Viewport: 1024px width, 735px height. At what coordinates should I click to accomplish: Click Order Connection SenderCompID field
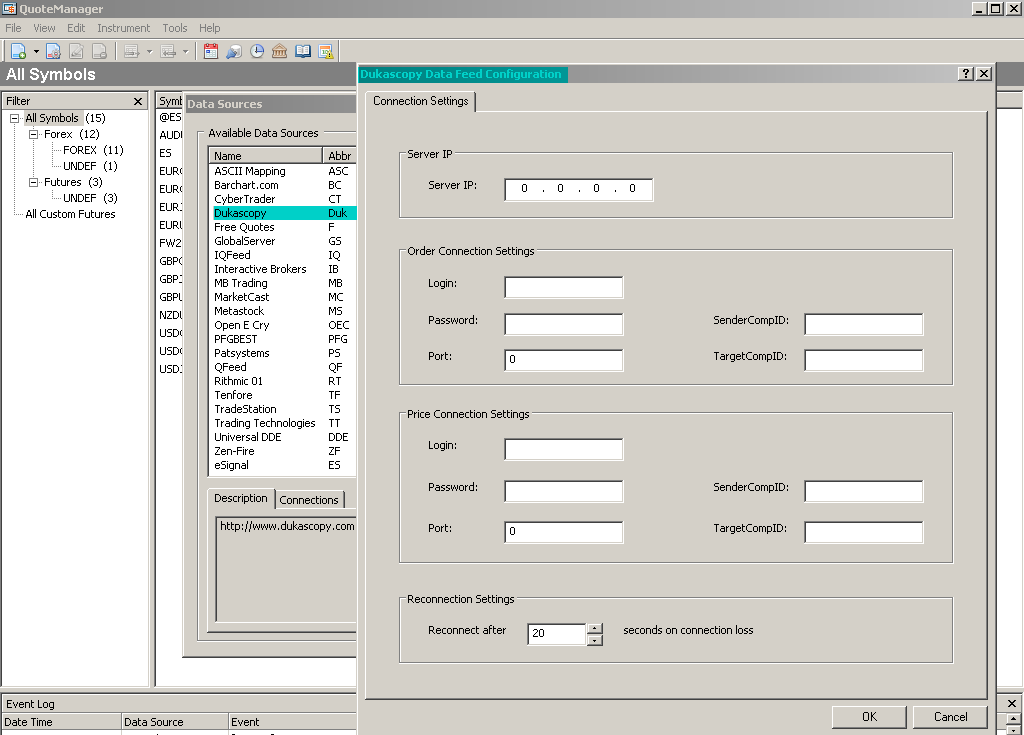pos(863,324)
